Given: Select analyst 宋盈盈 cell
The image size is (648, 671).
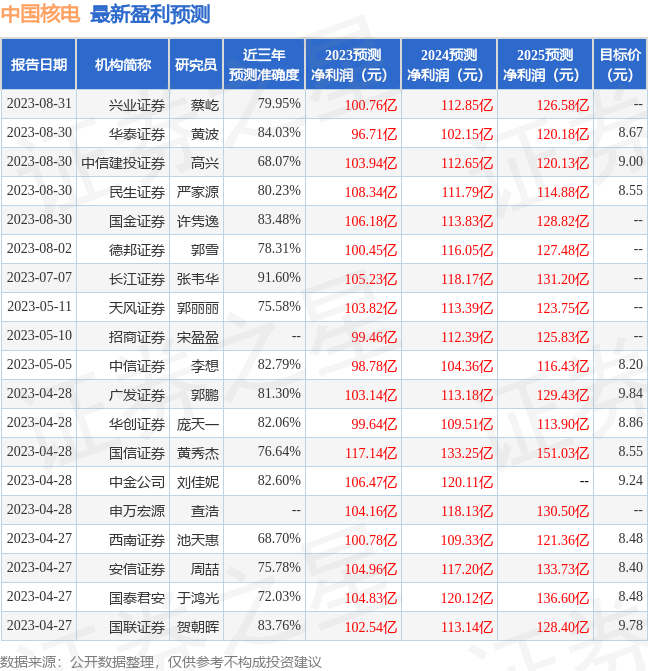Looking at the screenshot, I should point(196,336).
